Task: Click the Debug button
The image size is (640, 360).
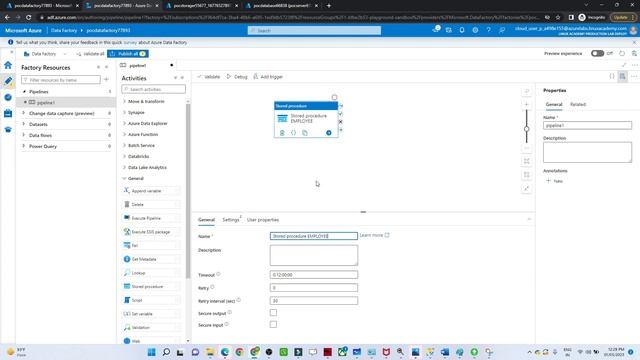Action: pos(237,77)
